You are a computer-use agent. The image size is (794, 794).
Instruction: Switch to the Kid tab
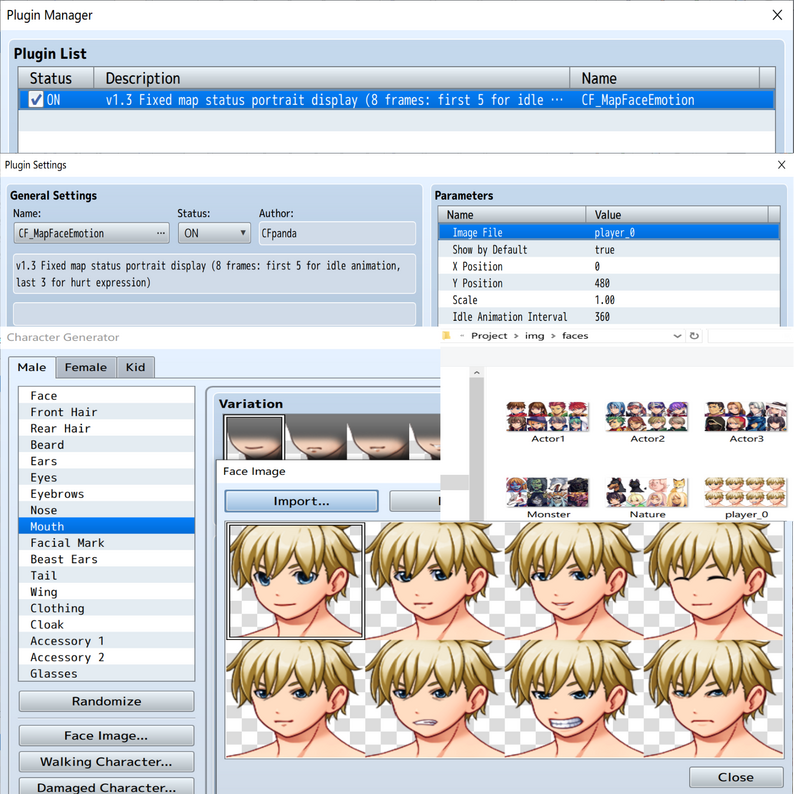135,367
